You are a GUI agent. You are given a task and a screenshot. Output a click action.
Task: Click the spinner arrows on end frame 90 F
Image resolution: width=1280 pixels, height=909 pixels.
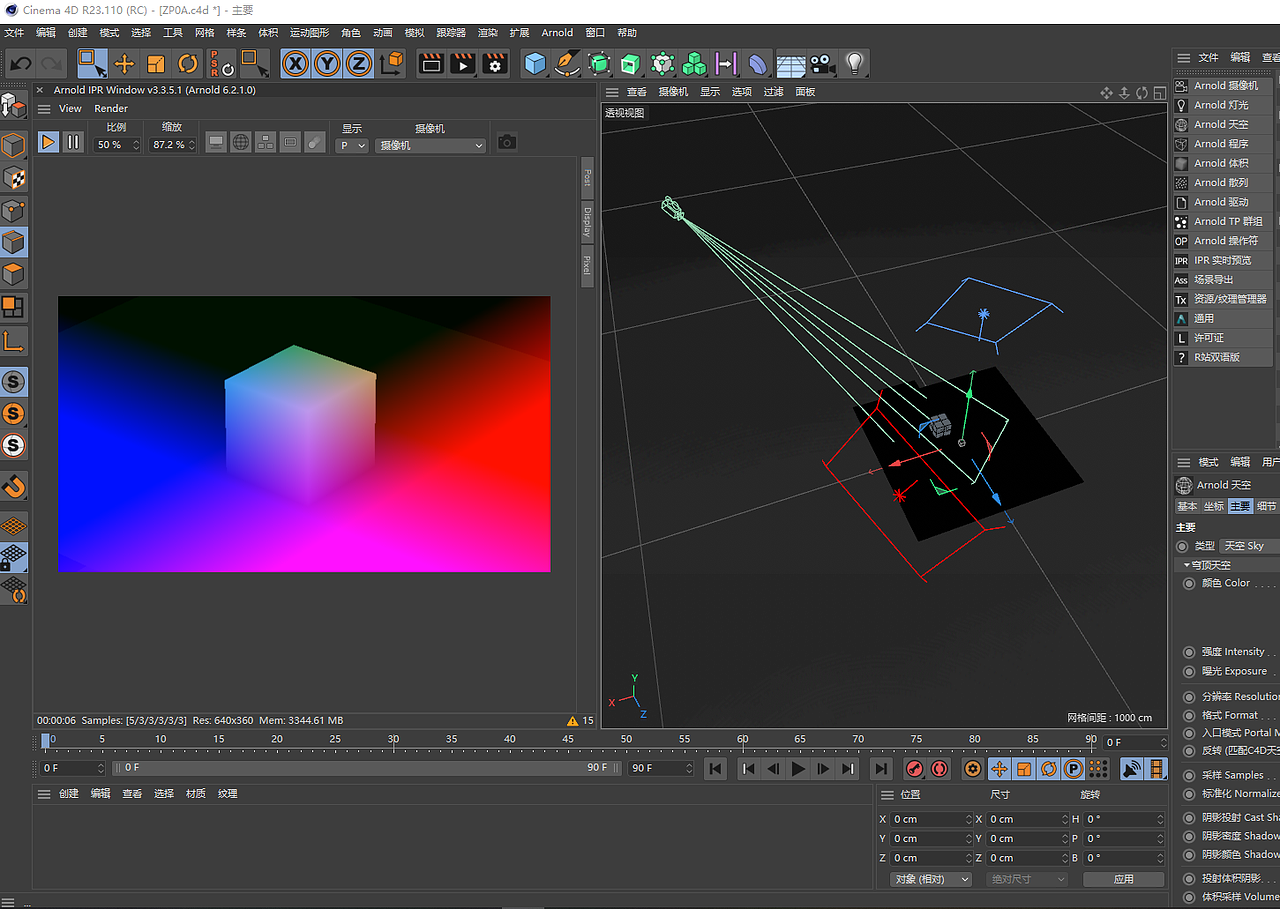click(x=688, y=768)
